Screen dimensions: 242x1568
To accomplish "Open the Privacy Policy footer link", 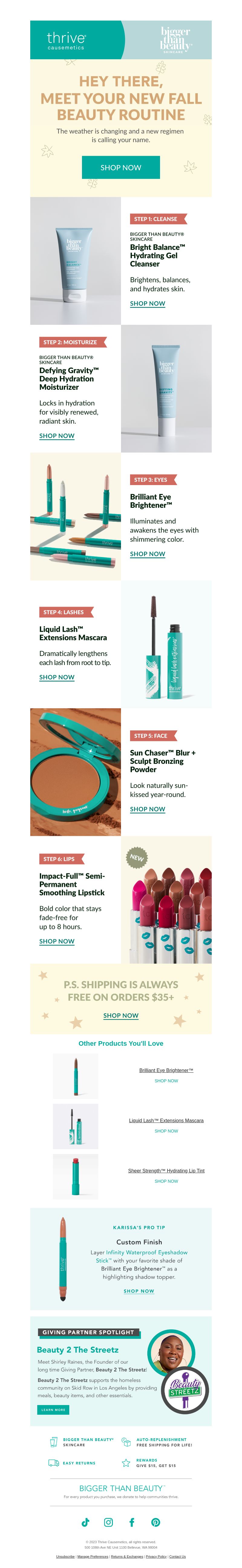I will coord(156,1557).
